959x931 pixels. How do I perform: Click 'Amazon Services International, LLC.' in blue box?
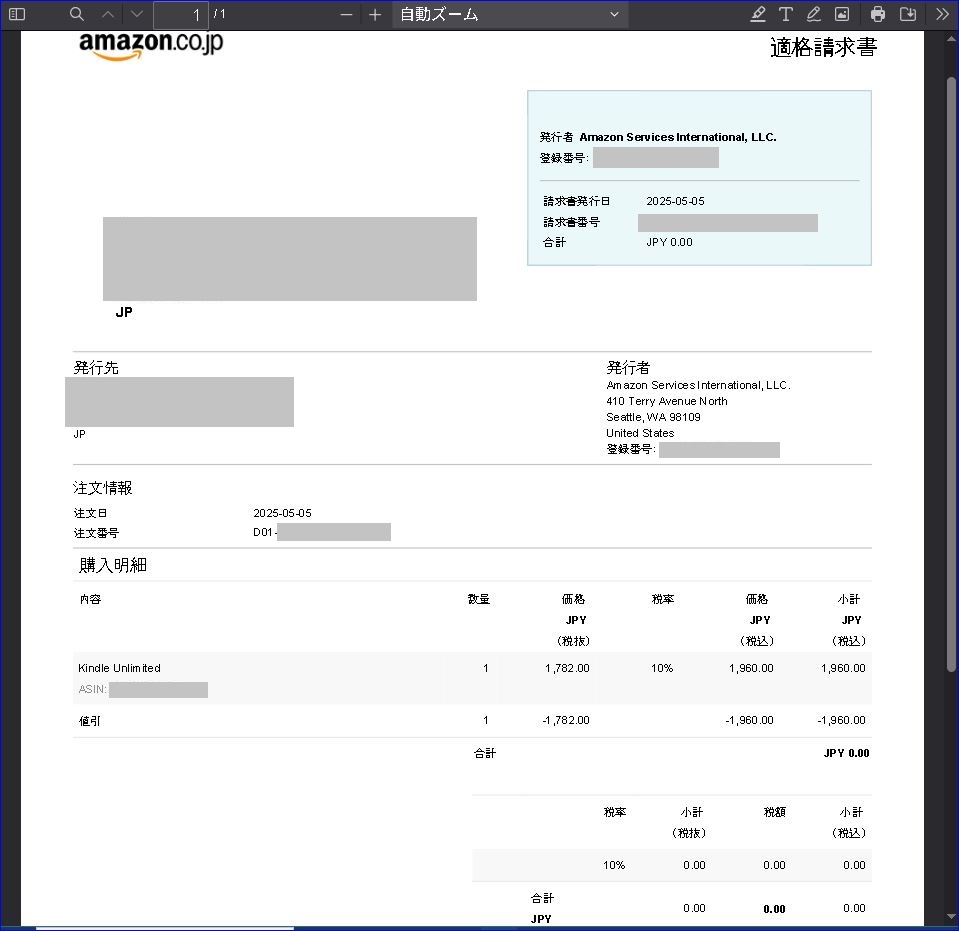point(678,137)
